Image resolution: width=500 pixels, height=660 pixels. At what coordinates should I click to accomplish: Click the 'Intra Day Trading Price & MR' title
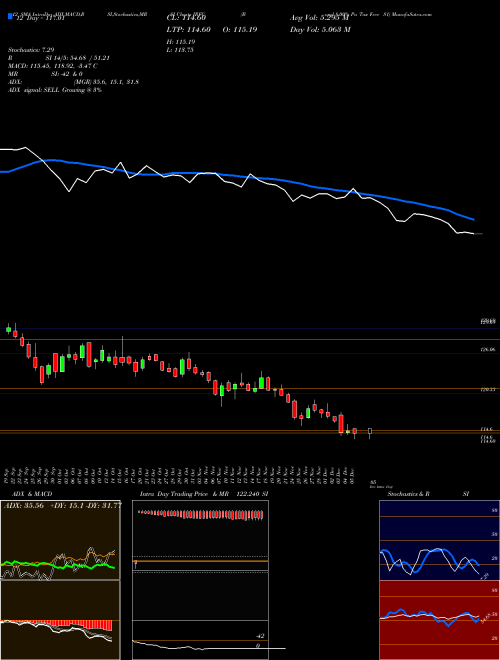(x=185, y=494)
